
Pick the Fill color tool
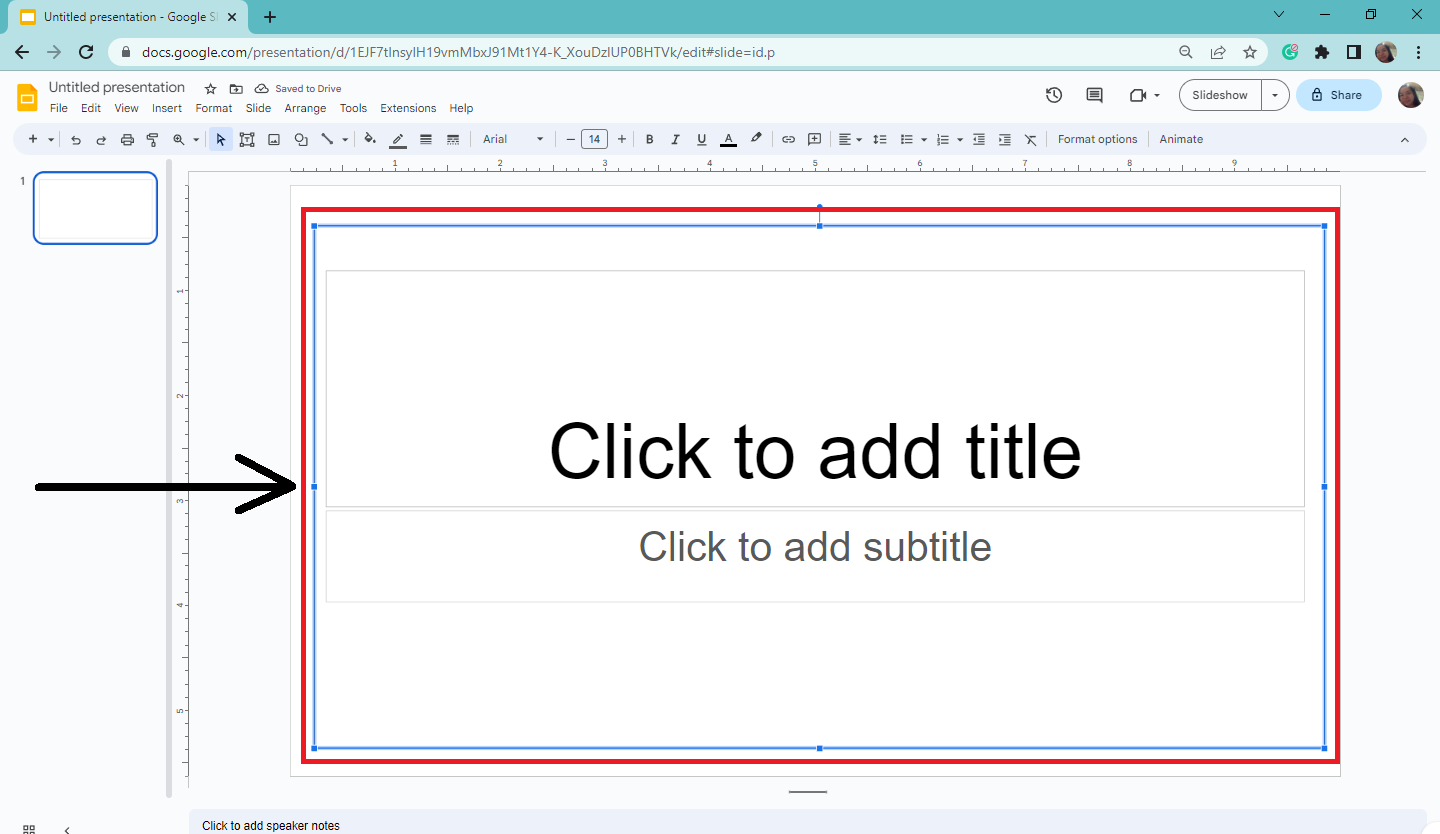(x=368, y=139)
